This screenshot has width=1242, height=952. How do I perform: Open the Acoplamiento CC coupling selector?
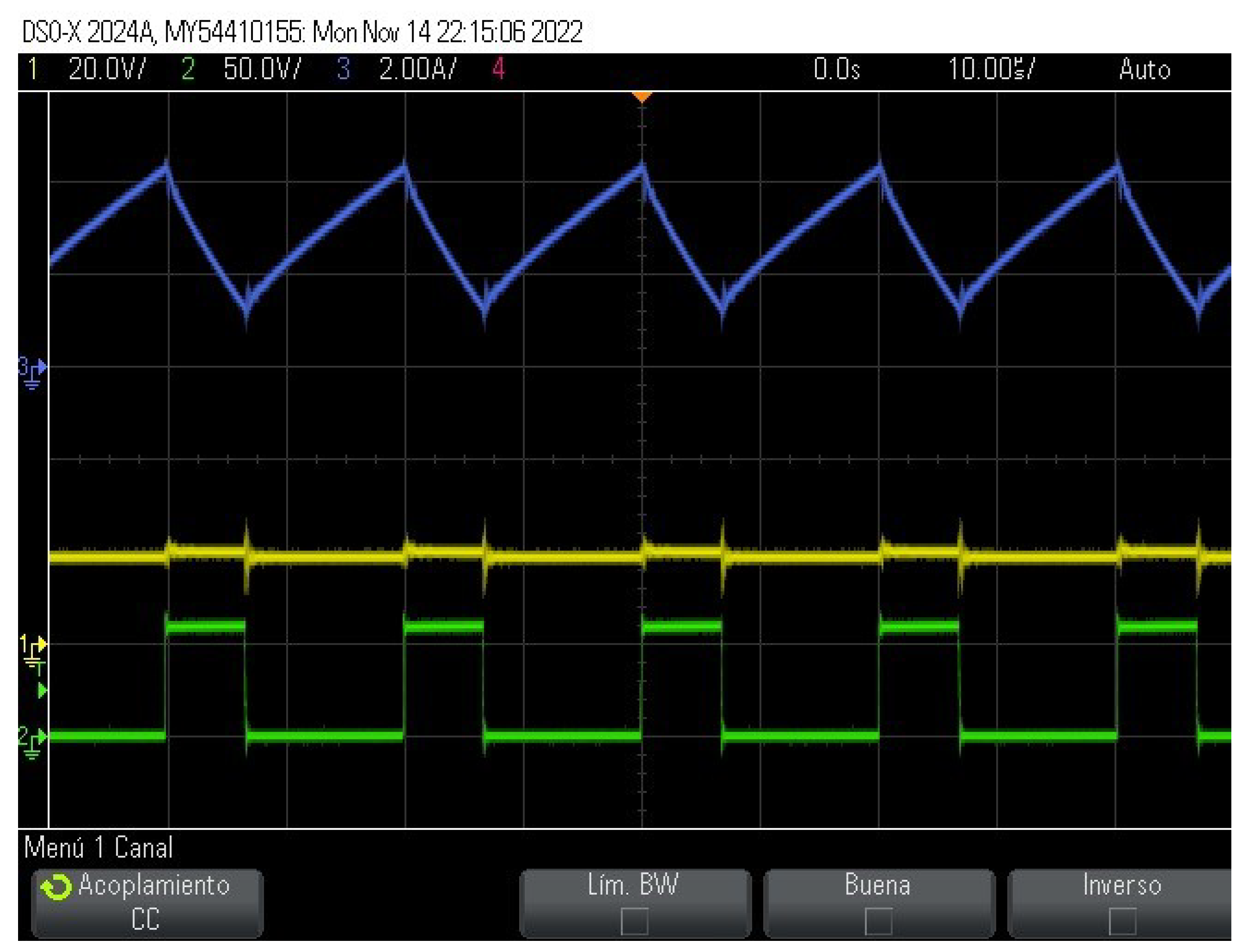[x=147, y=904]
